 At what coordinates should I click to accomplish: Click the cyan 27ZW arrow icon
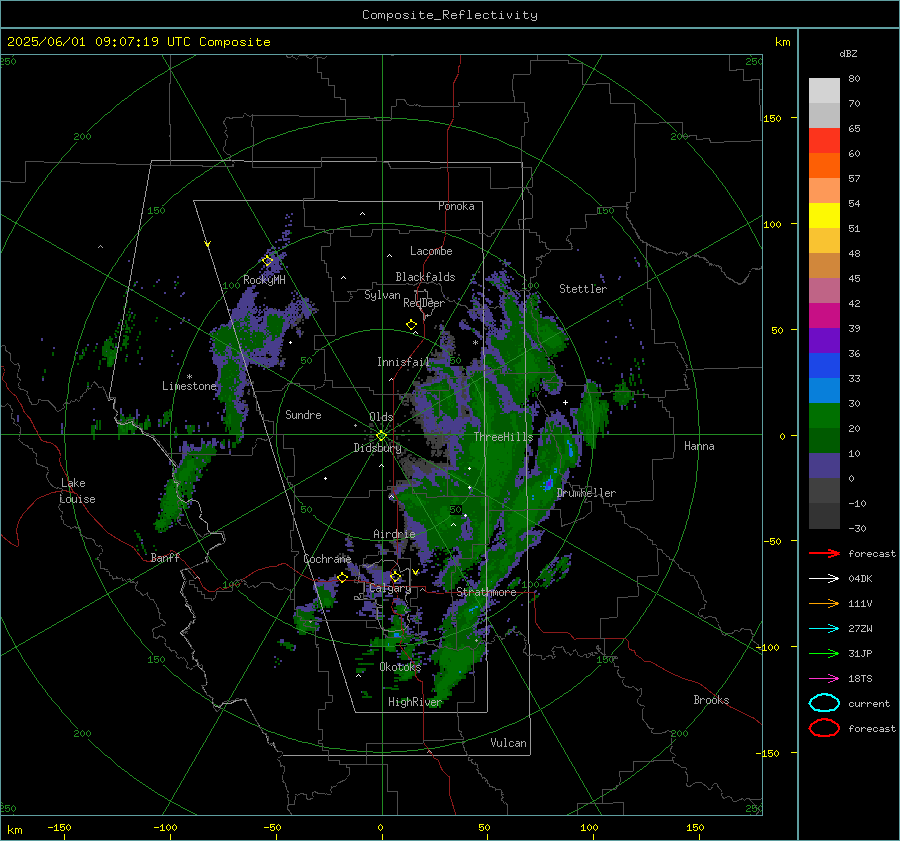coord(824,629)
